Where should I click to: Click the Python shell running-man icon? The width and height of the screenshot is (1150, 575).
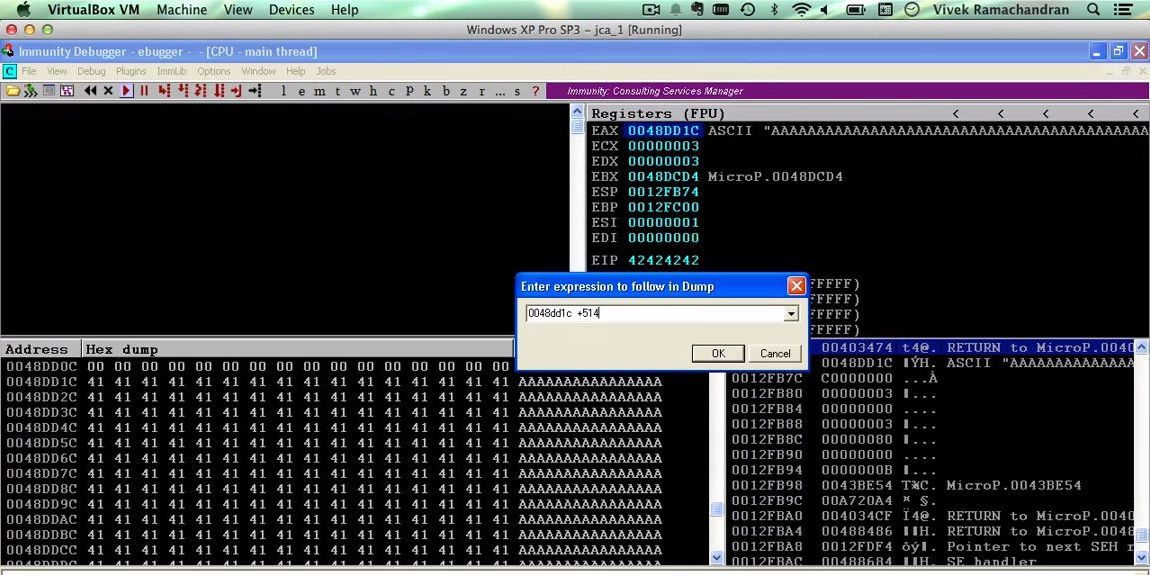pos(31,91)
